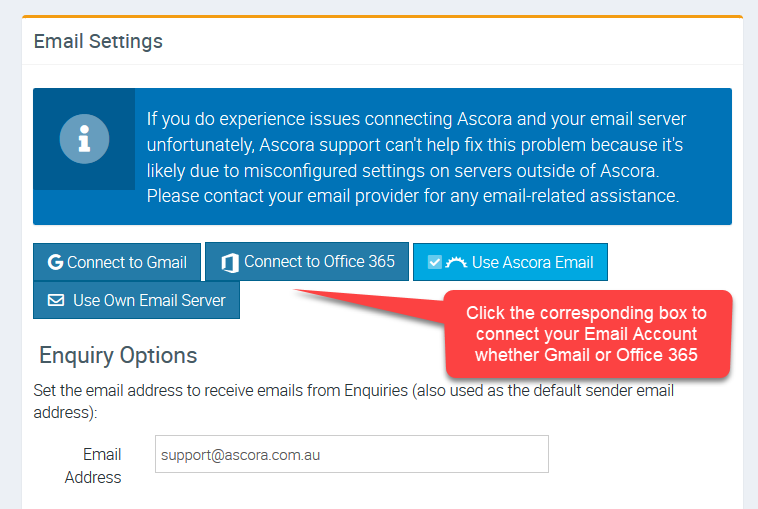758x509 pixels.
Task: Click the Office 365 logo icon
Action: pyautogui.click(x=229, y=263)
